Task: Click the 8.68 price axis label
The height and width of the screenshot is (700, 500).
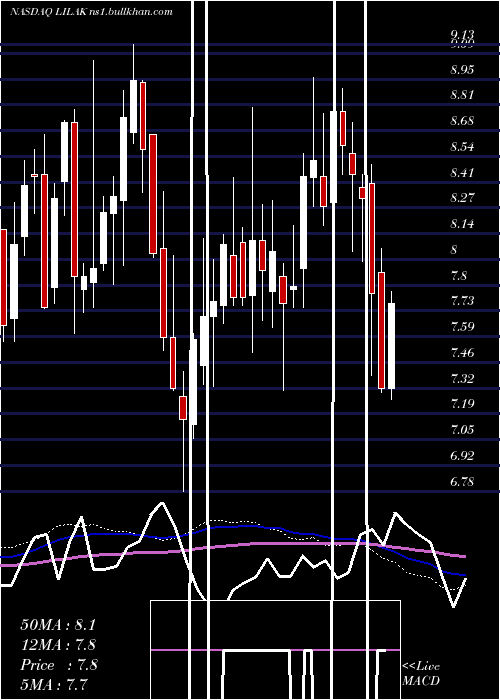Action: [462, 121]
